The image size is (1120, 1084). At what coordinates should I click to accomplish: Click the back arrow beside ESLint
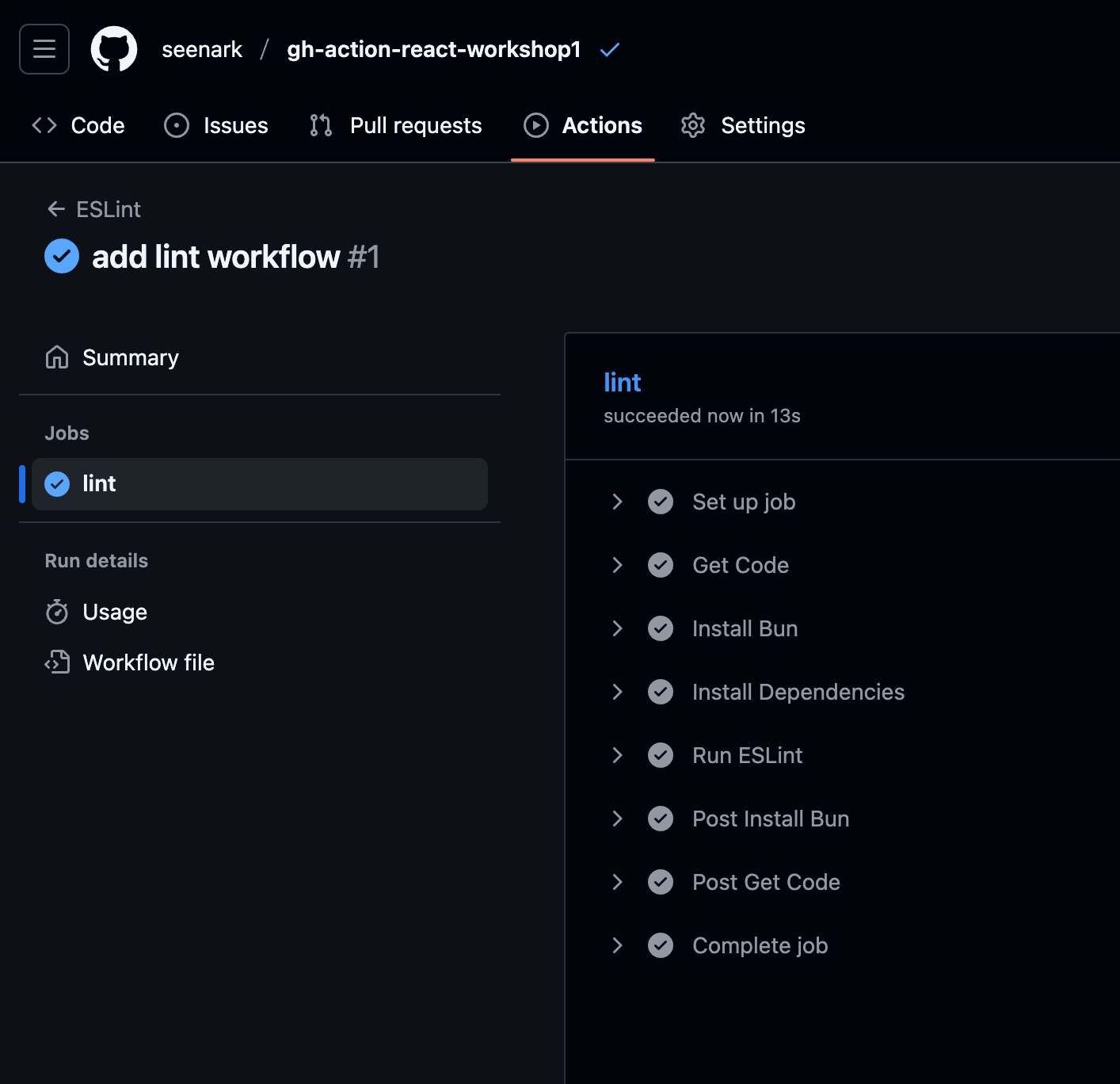pyautogui.click(x=56, y=209)
